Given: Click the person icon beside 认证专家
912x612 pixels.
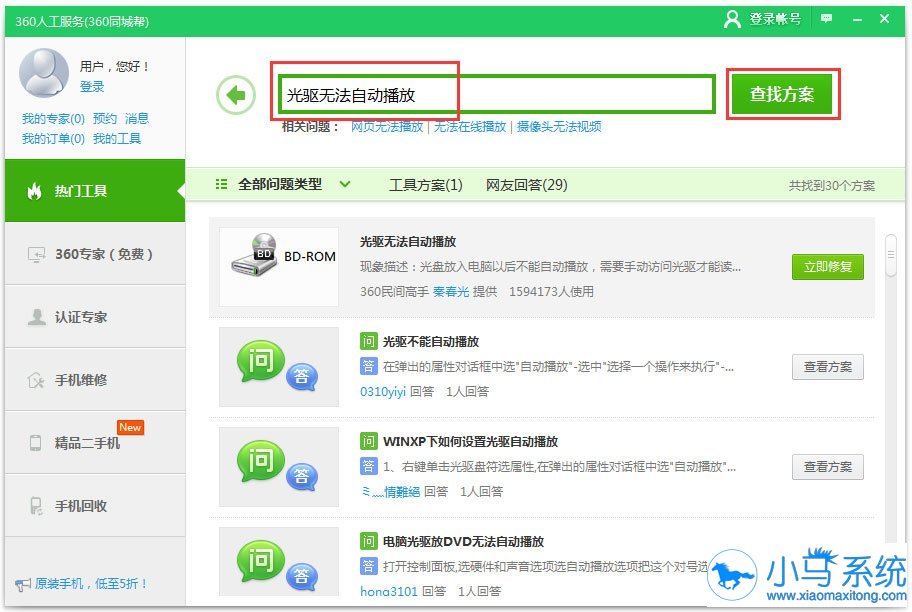Looking at the screenshot, I should click(x=37, y=317).
